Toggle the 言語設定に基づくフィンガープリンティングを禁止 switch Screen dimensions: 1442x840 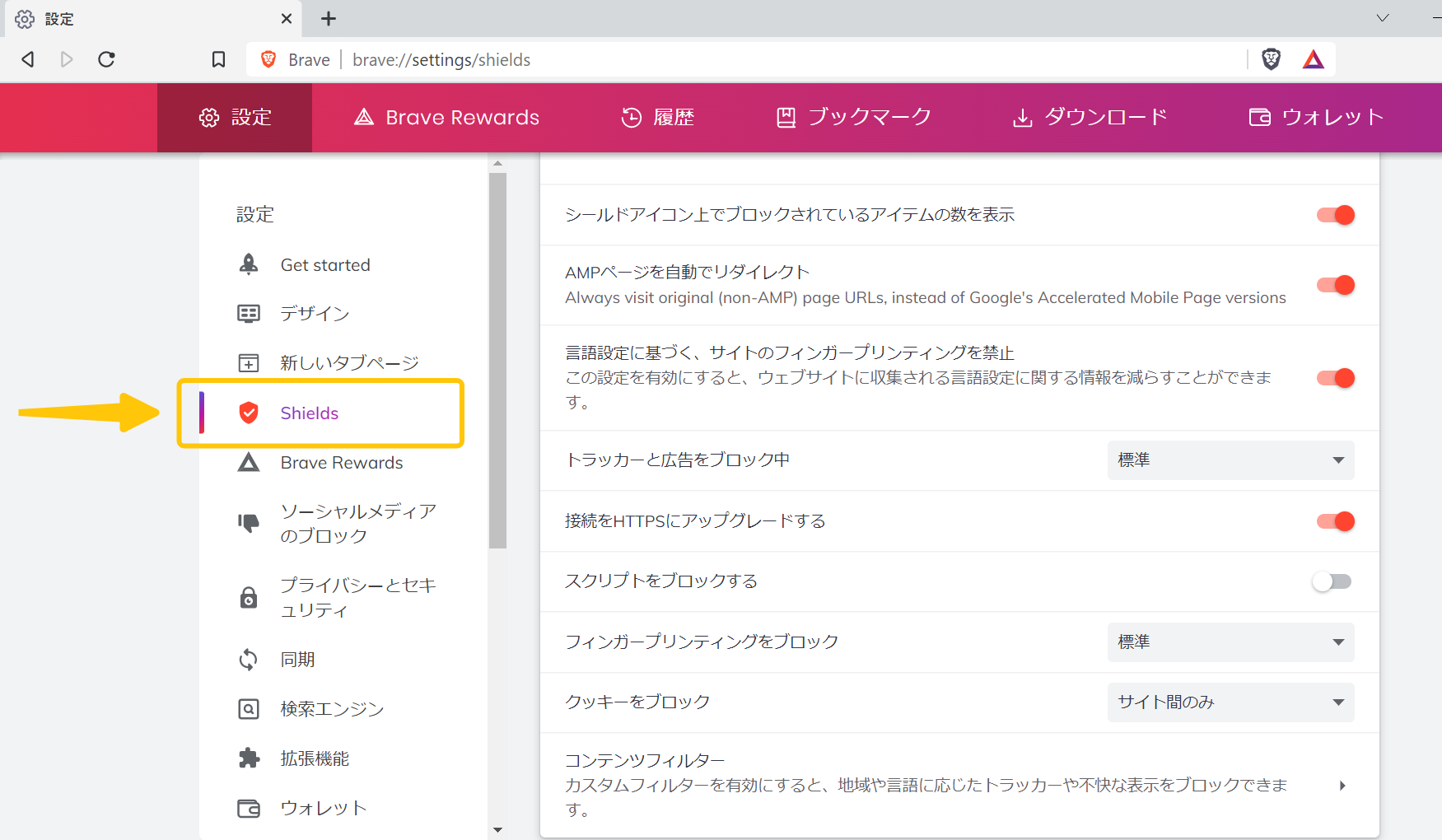pyautogui.click(x=1335, y=378)
